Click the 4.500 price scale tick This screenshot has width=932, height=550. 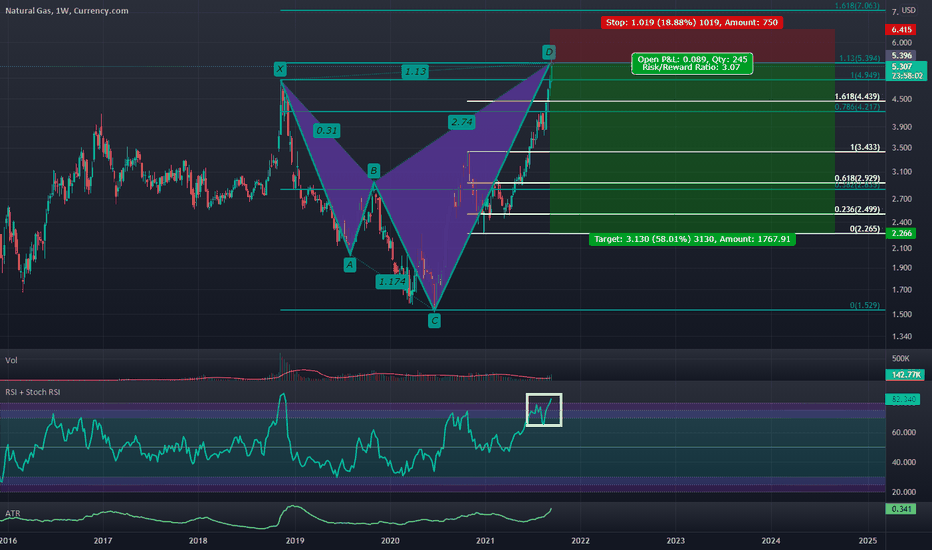(902, 99)
